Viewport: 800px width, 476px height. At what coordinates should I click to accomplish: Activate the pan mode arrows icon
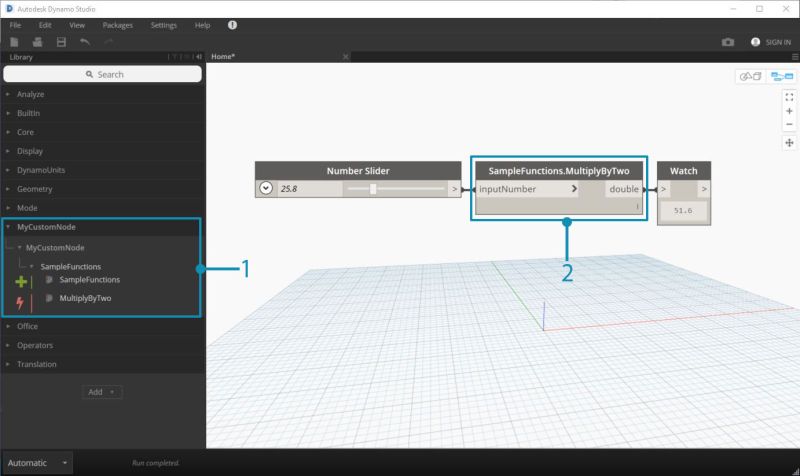coord(789,143)
